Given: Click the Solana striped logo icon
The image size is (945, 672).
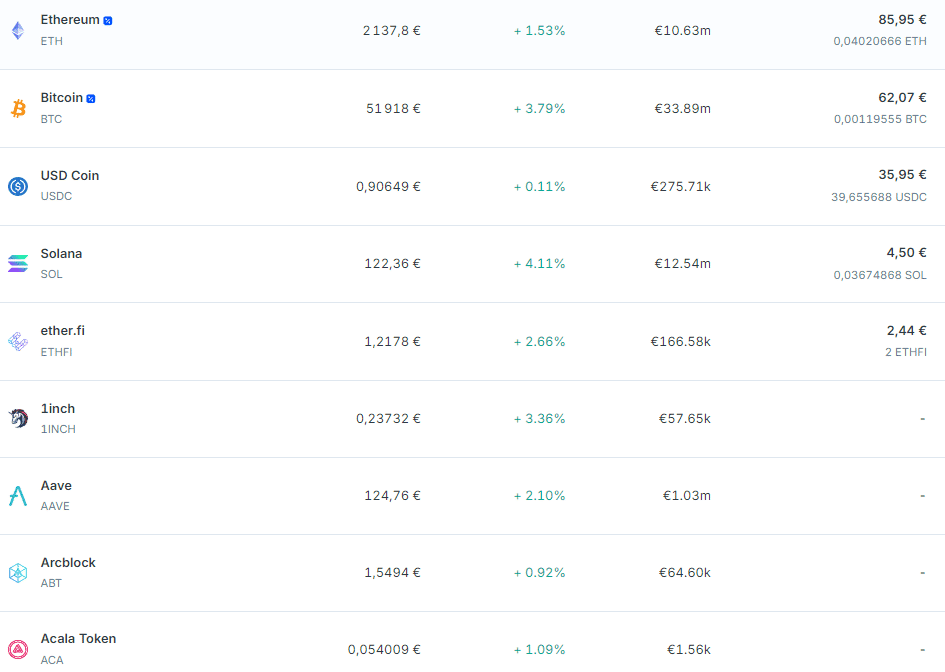Looking at the screenshot, I should [18, 264].
